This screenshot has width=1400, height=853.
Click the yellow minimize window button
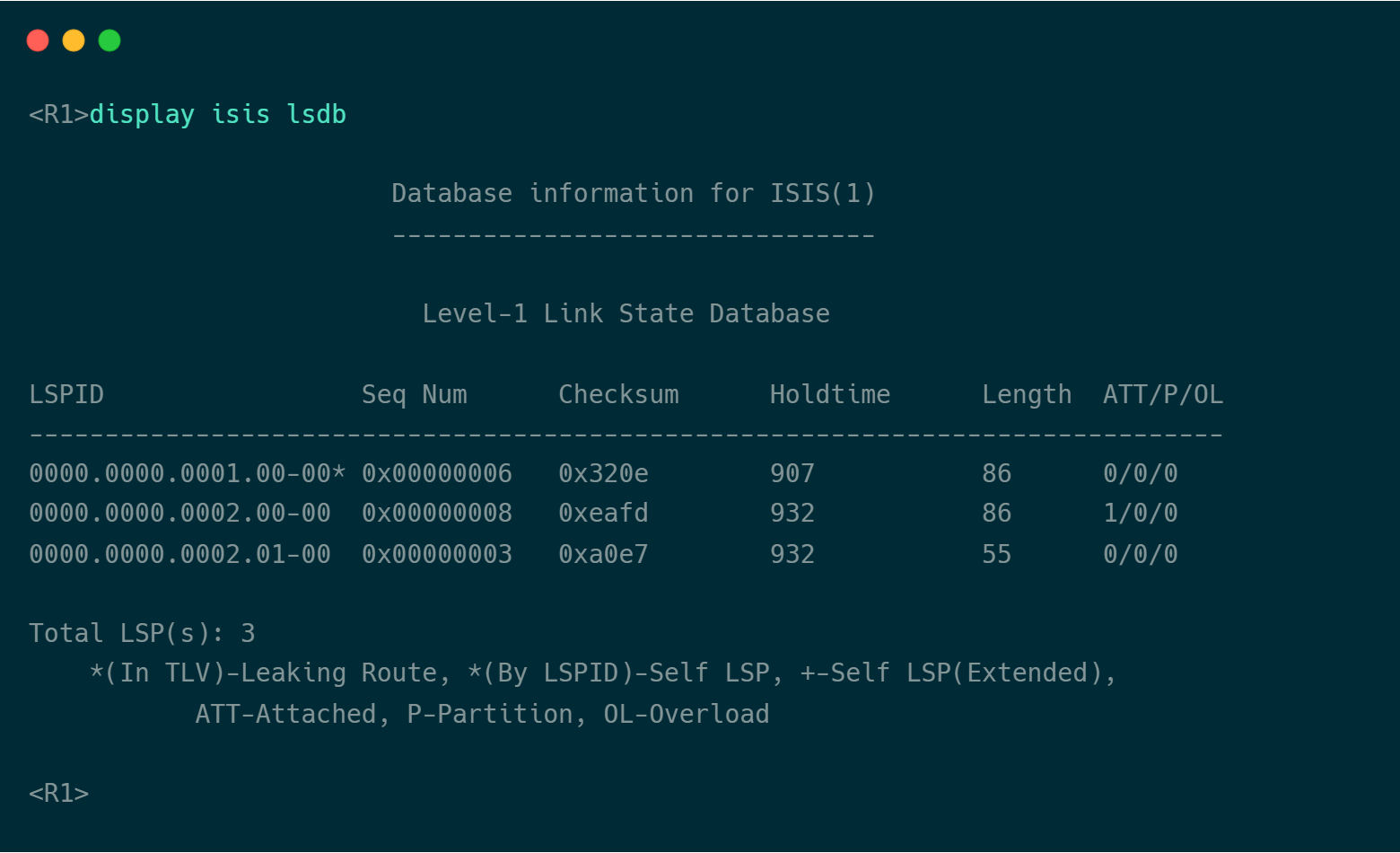(x=74, y=40)
